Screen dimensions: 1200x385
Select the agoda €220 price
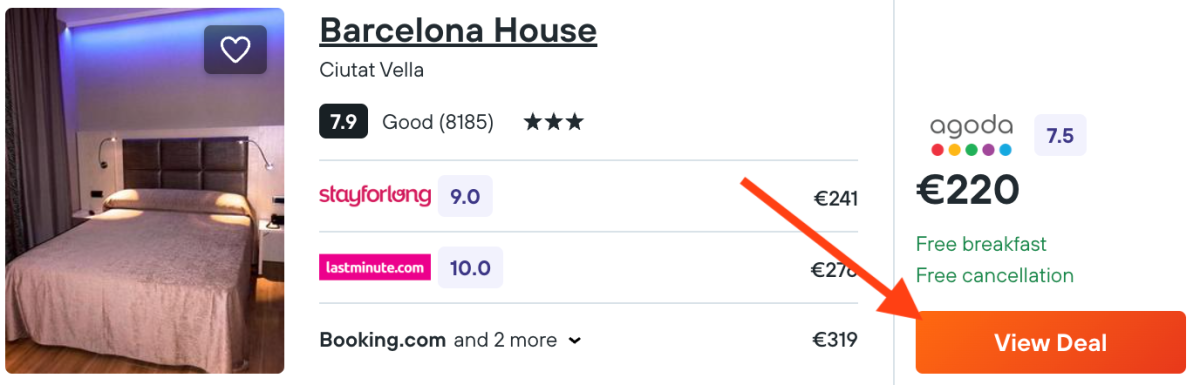pyautogui.click(x=968, y=190)
